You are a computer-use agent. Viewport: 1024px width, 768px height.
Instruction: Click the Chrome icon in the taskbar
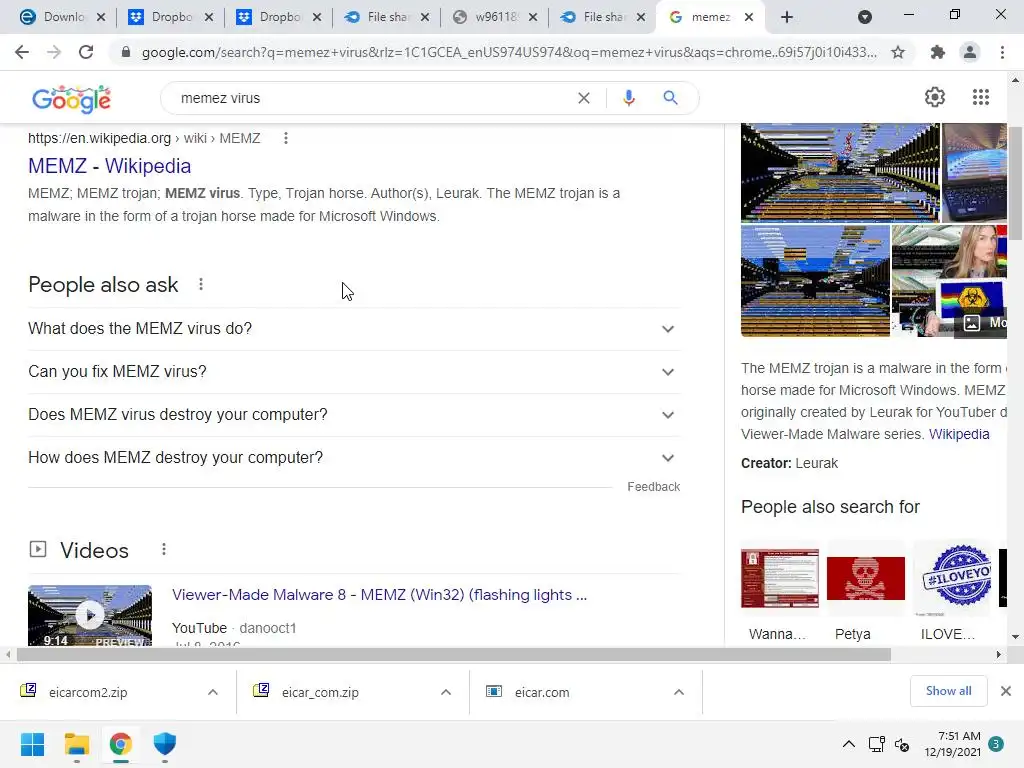[121, 744]
